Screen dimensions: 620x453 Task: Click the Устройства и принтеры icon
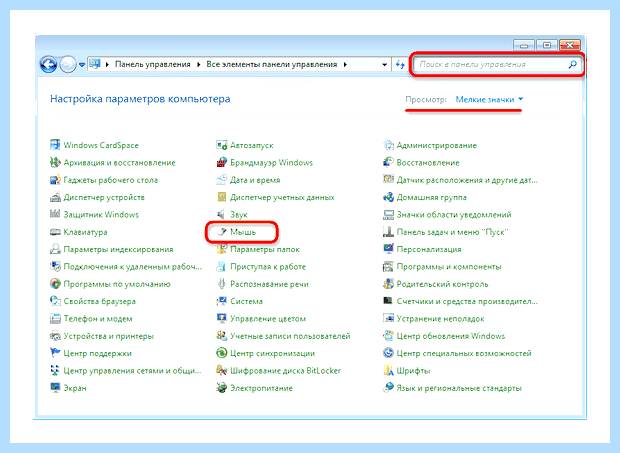click(x=55, y=336)
